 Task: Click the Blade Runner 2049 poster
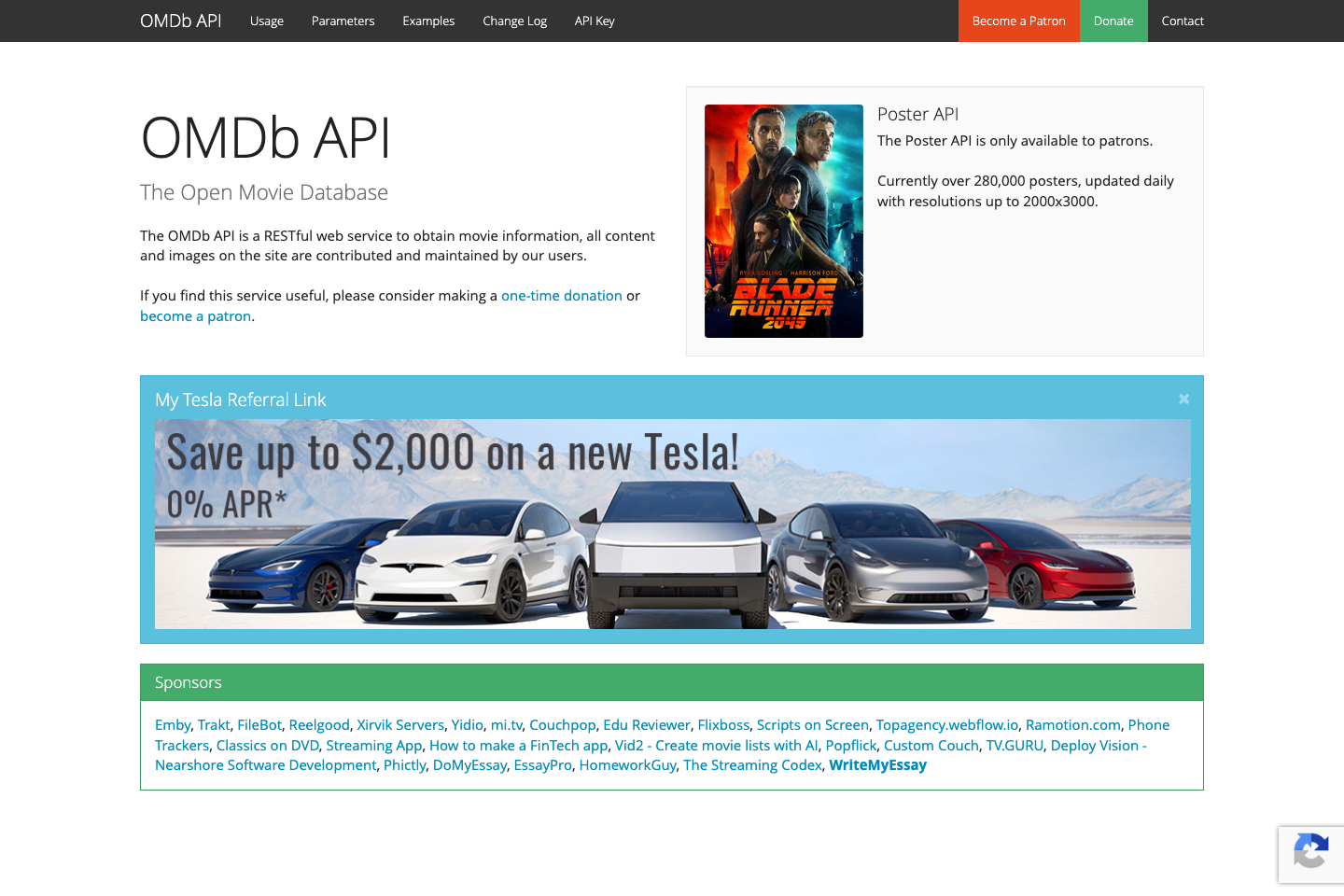tap(784, 220)
